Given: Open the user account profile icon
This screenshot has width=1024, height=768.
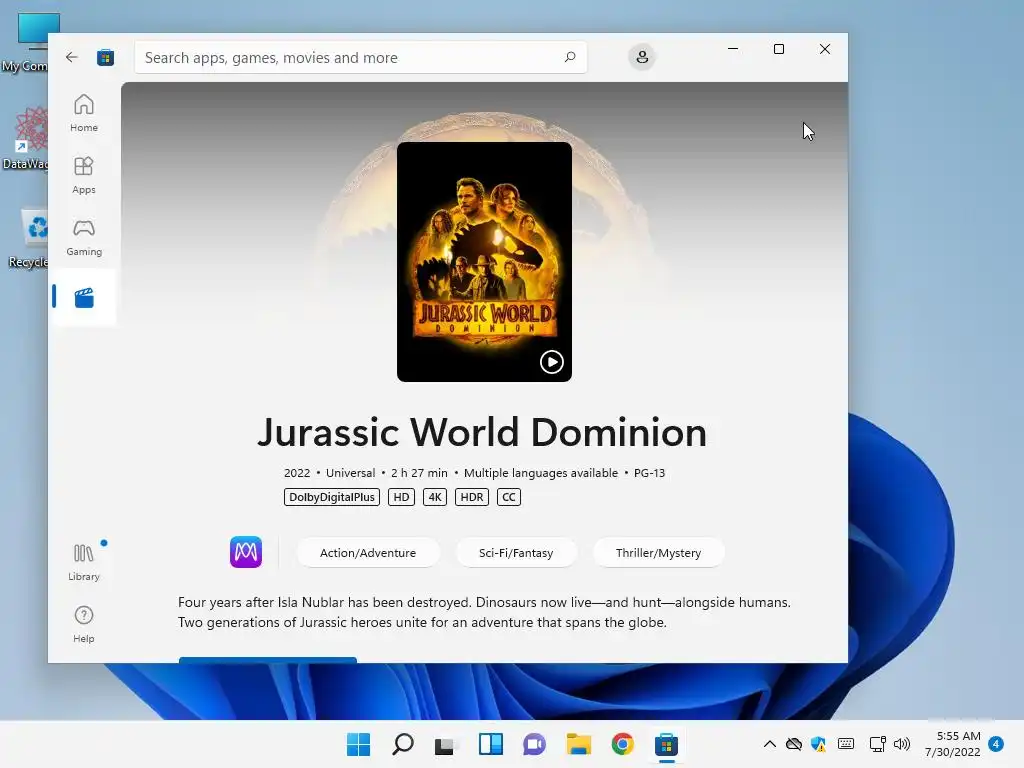Looking at the screenshot, I should (x=642, y=57).
